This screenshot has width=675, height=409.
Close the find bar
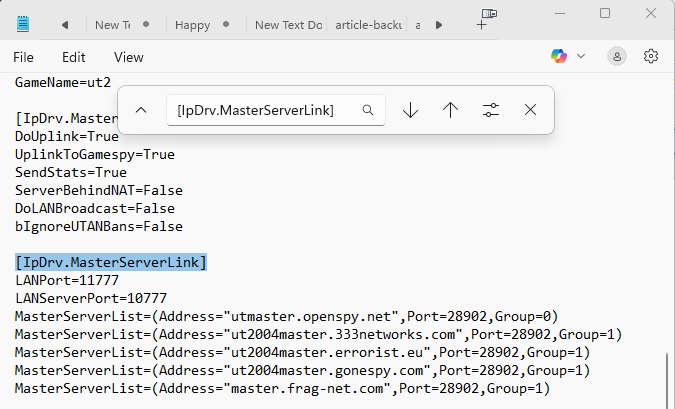pos(530,110)
